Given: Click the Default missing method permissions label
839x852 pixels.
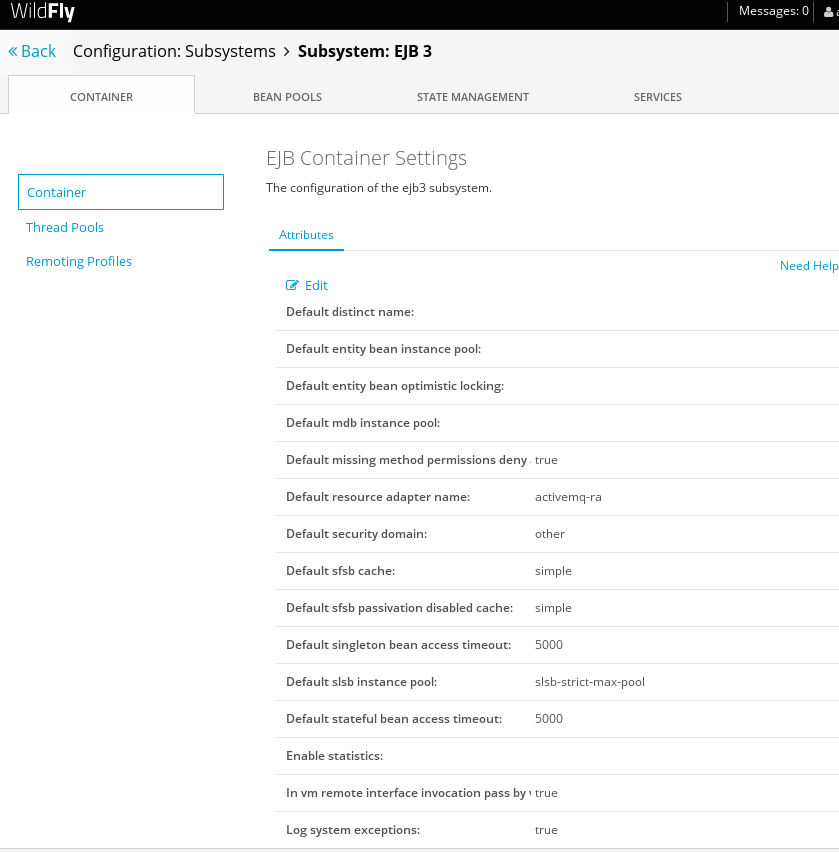Looking at the screenshot, I should pyautogui.click(x=408, y=460).
